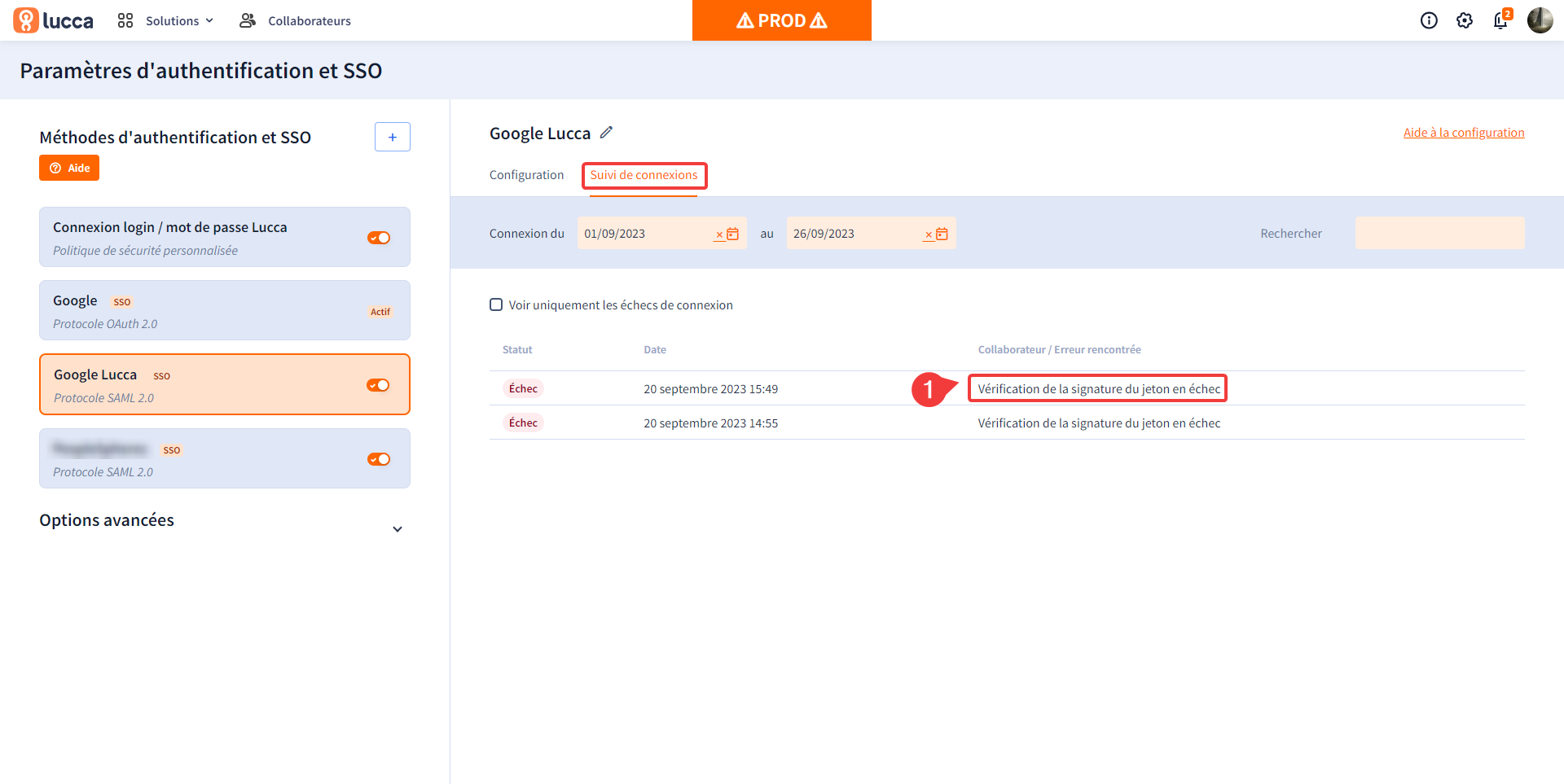Open calendar for the start date
This screenshot has height=784, width=1564.
(x=733, y=234)
